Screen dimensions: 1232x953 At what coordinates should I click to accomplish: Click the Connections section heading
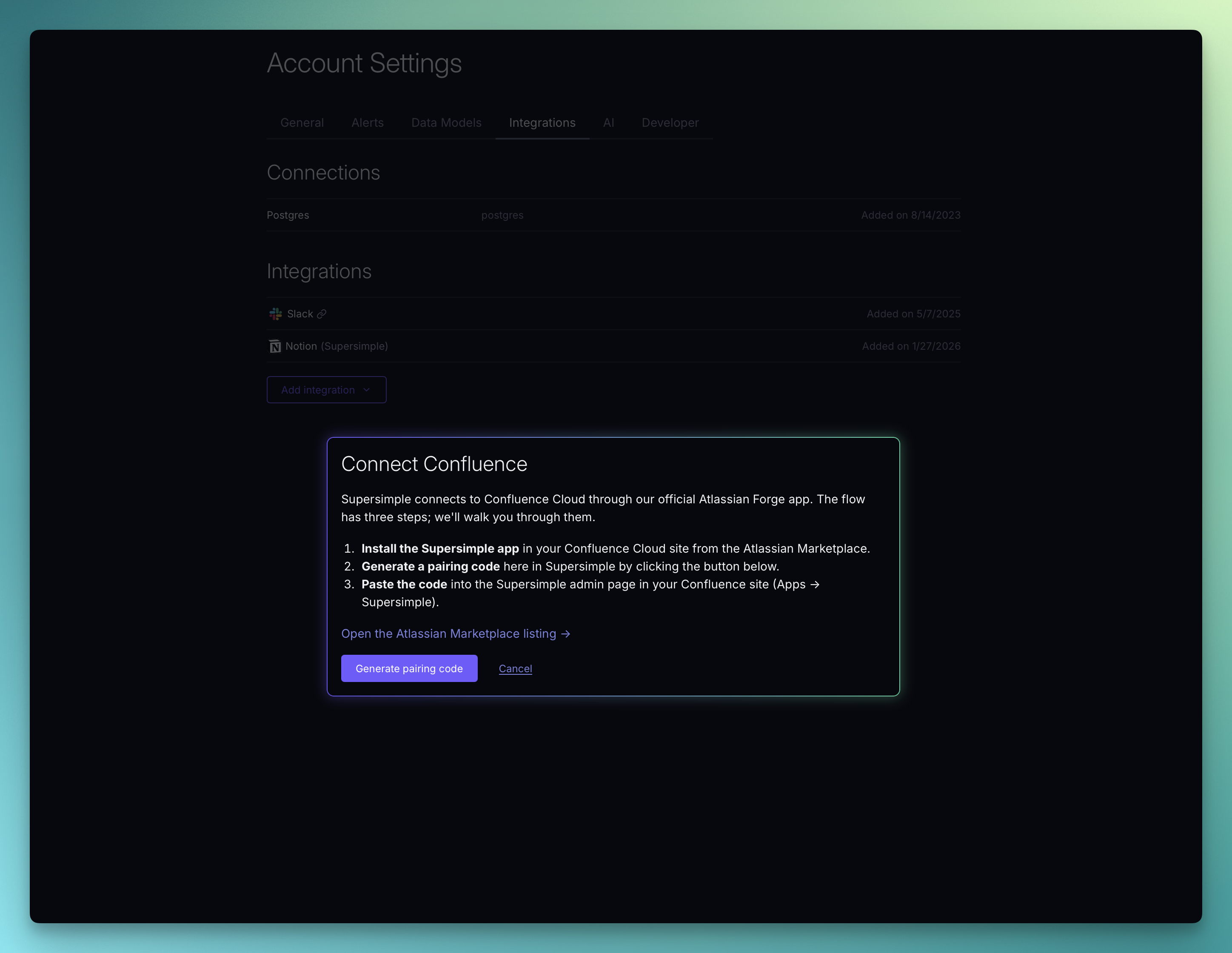click(323, 173)
